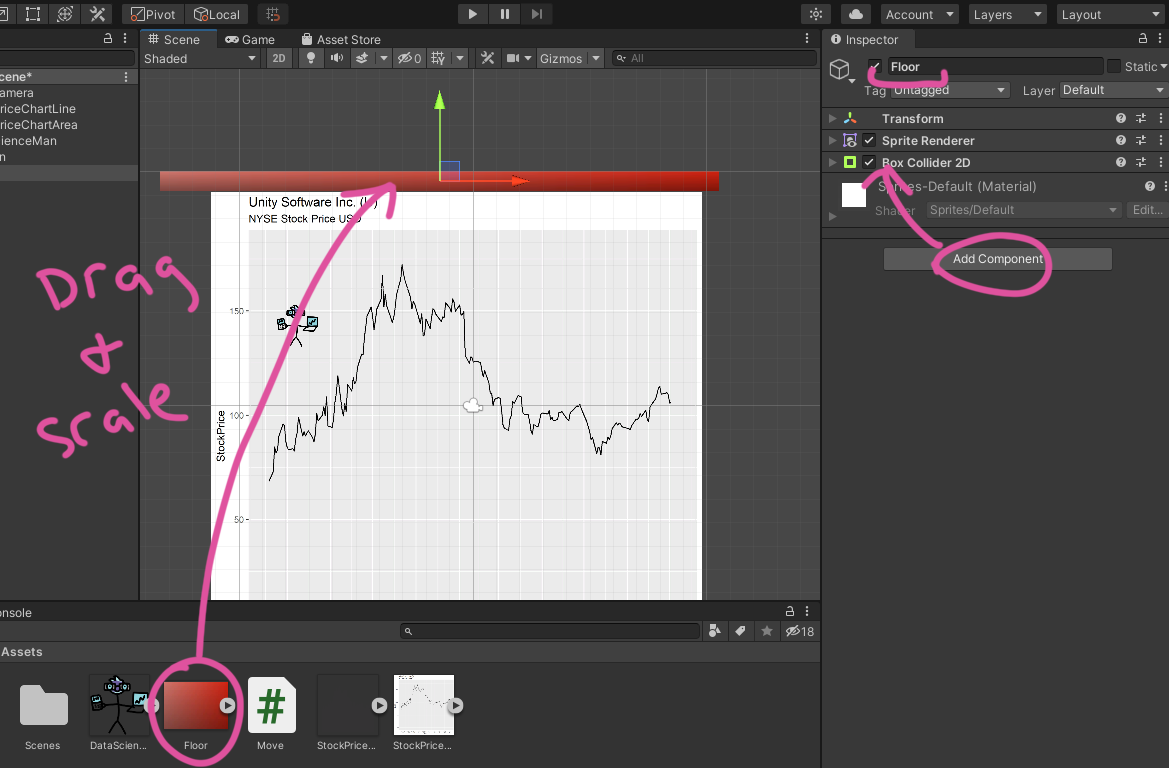Toggle grid snapping icon in top toolbar
1169x768 pixels.
point(273,14)
